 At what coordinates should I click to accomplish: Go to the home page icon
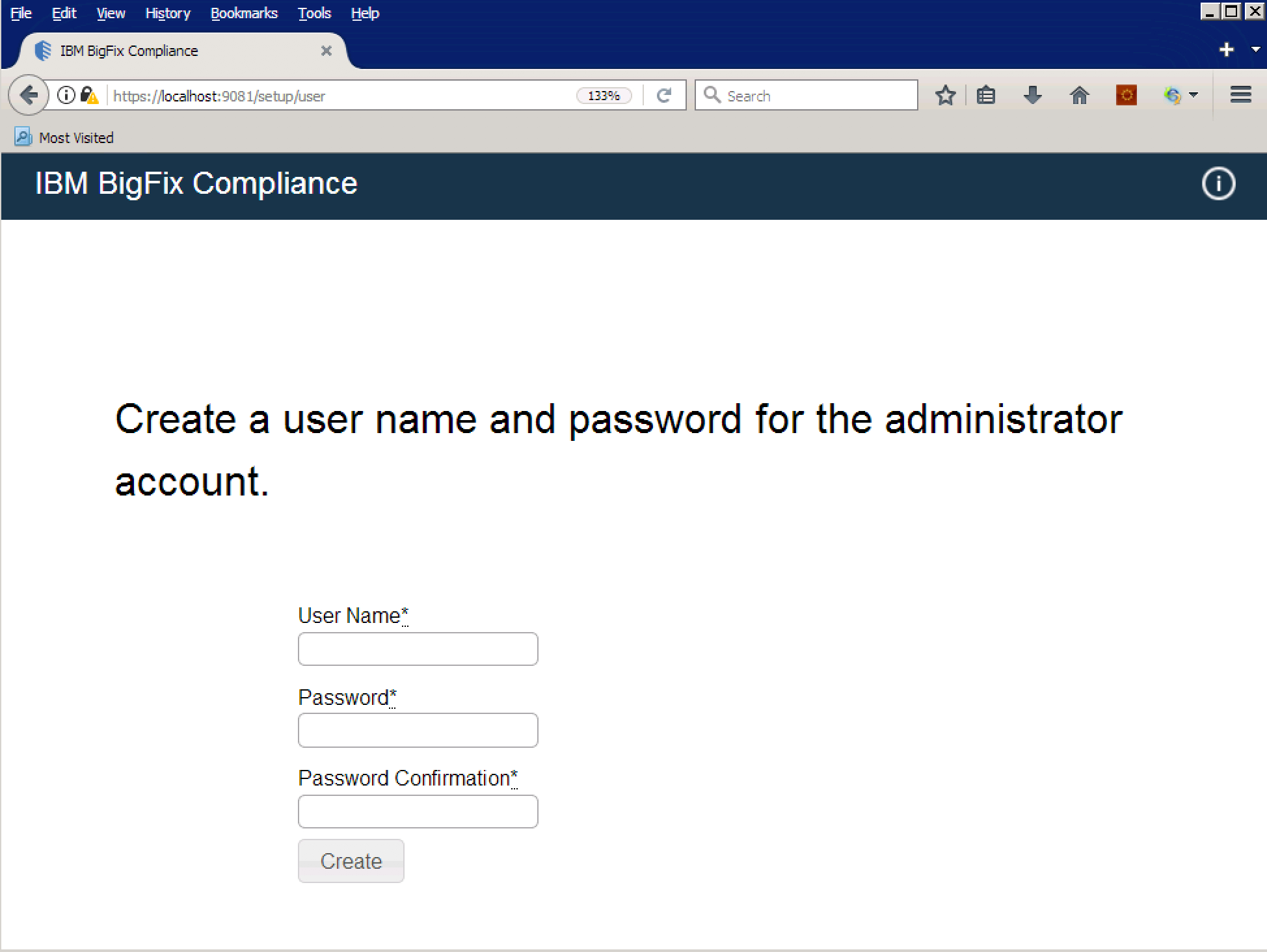pos(1079,96)
